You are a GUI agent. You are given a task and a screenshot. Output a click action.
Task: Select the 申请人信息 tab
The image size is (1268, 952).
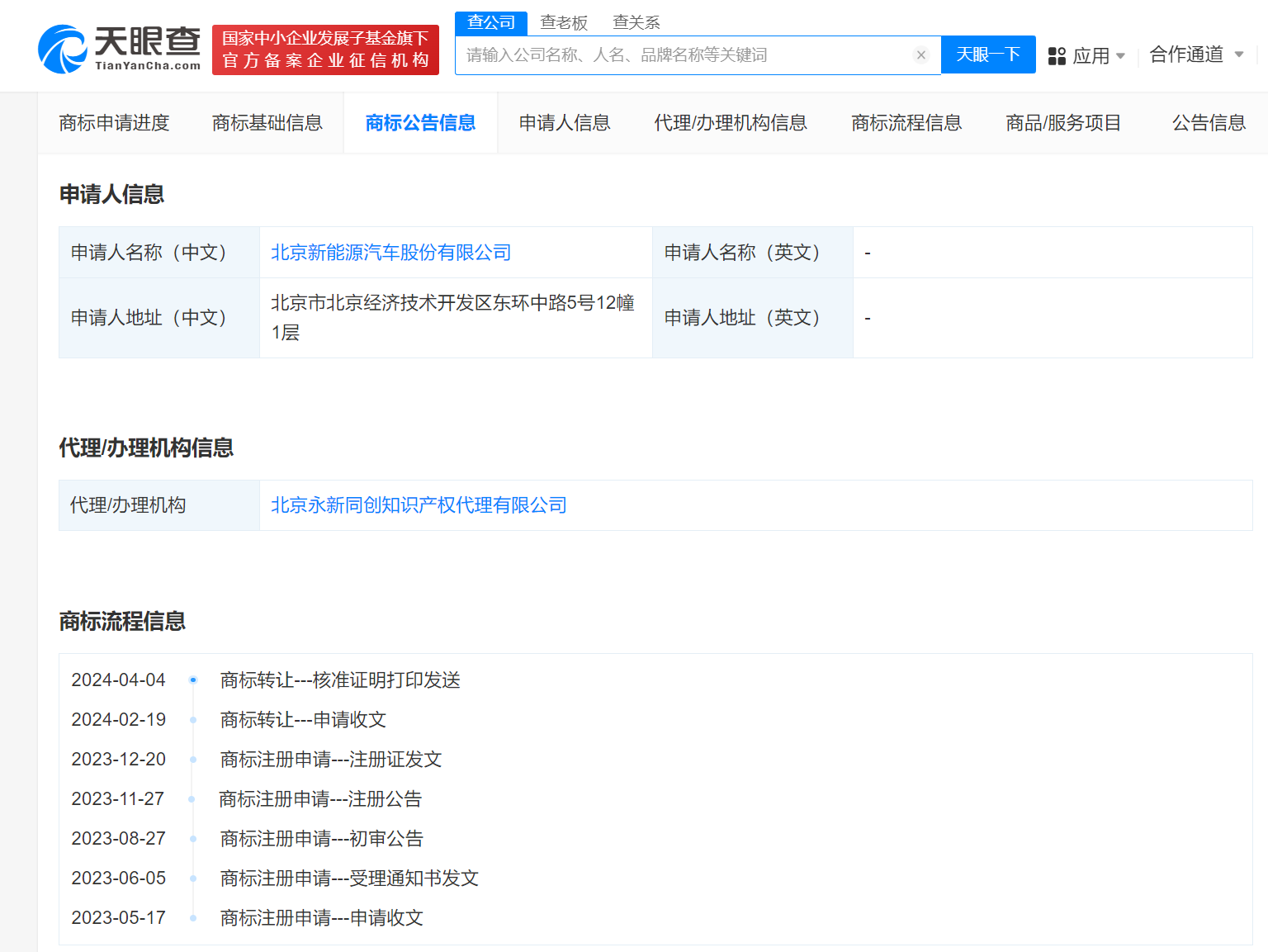tap(564, 122)
